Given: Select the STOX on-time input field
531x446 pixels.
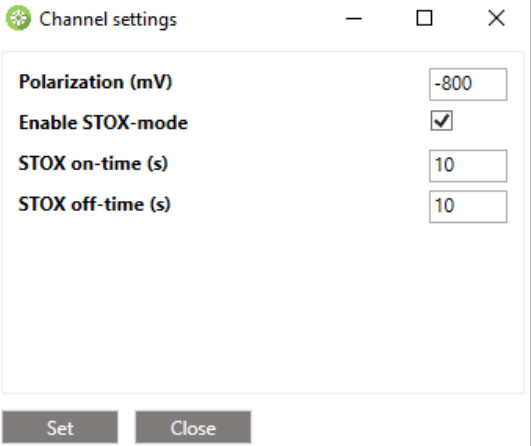Looking at the screenshot, I should coord(468,166).
